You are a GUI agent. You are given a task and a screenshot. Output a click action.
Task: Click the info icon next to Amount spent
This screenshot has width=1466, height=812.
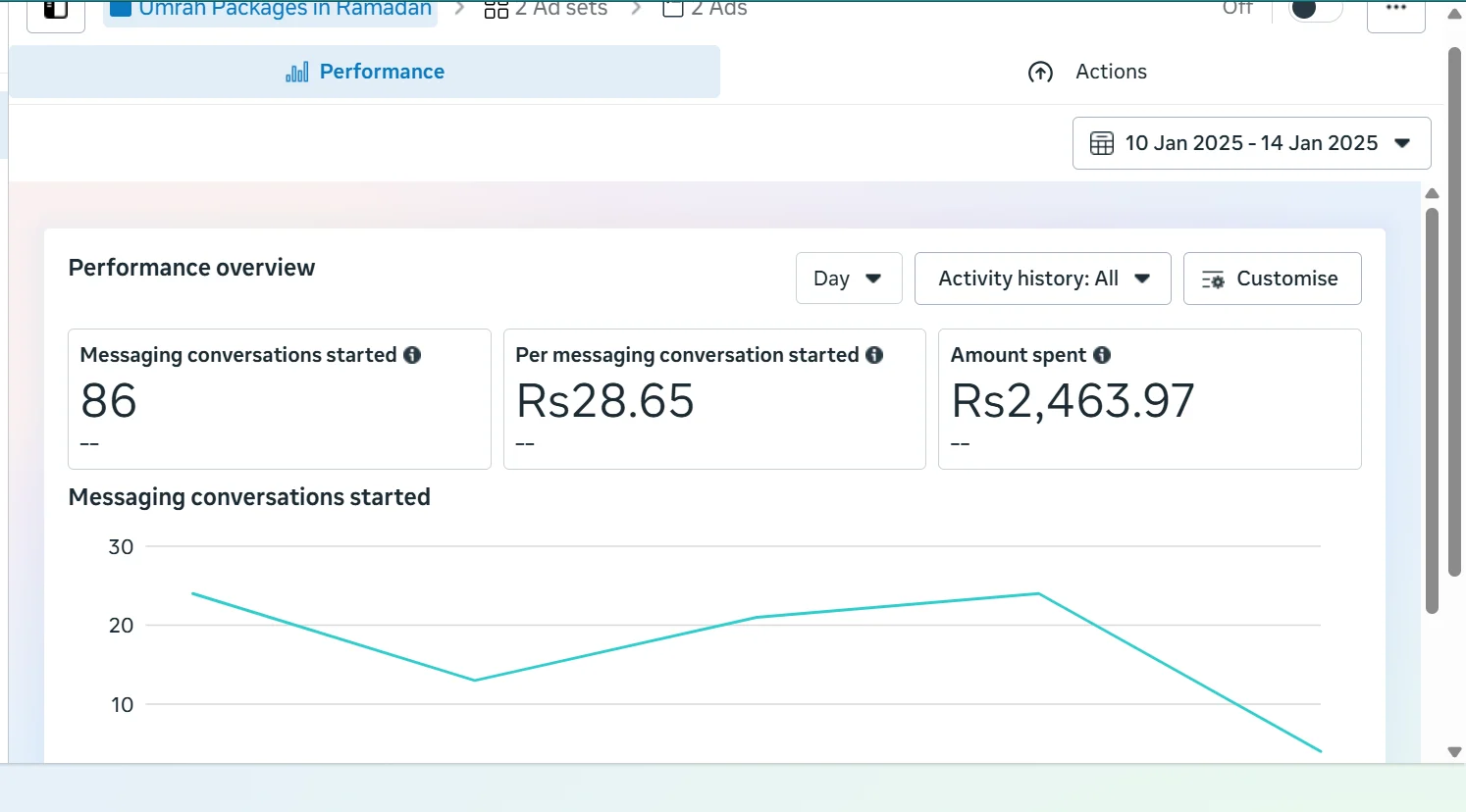(x=1102, y=355)
